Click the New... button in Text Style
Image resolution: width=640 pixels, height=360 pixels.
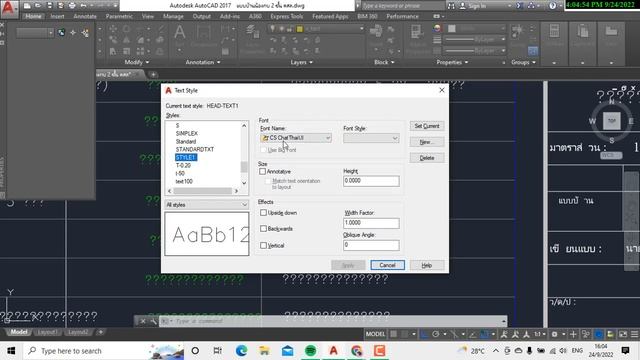click(427, 142)
